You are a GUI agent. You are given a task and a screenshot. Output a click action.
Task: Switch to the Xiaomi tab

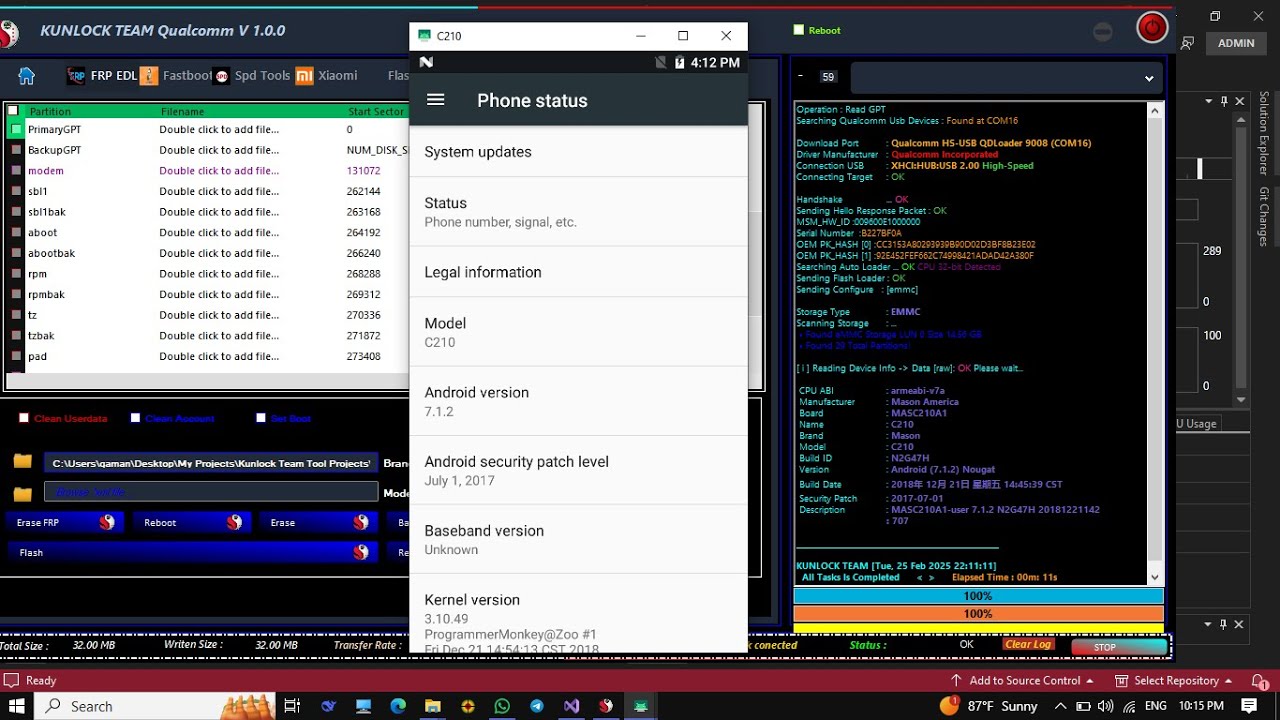pyautogui.click(x=338, y=76)
